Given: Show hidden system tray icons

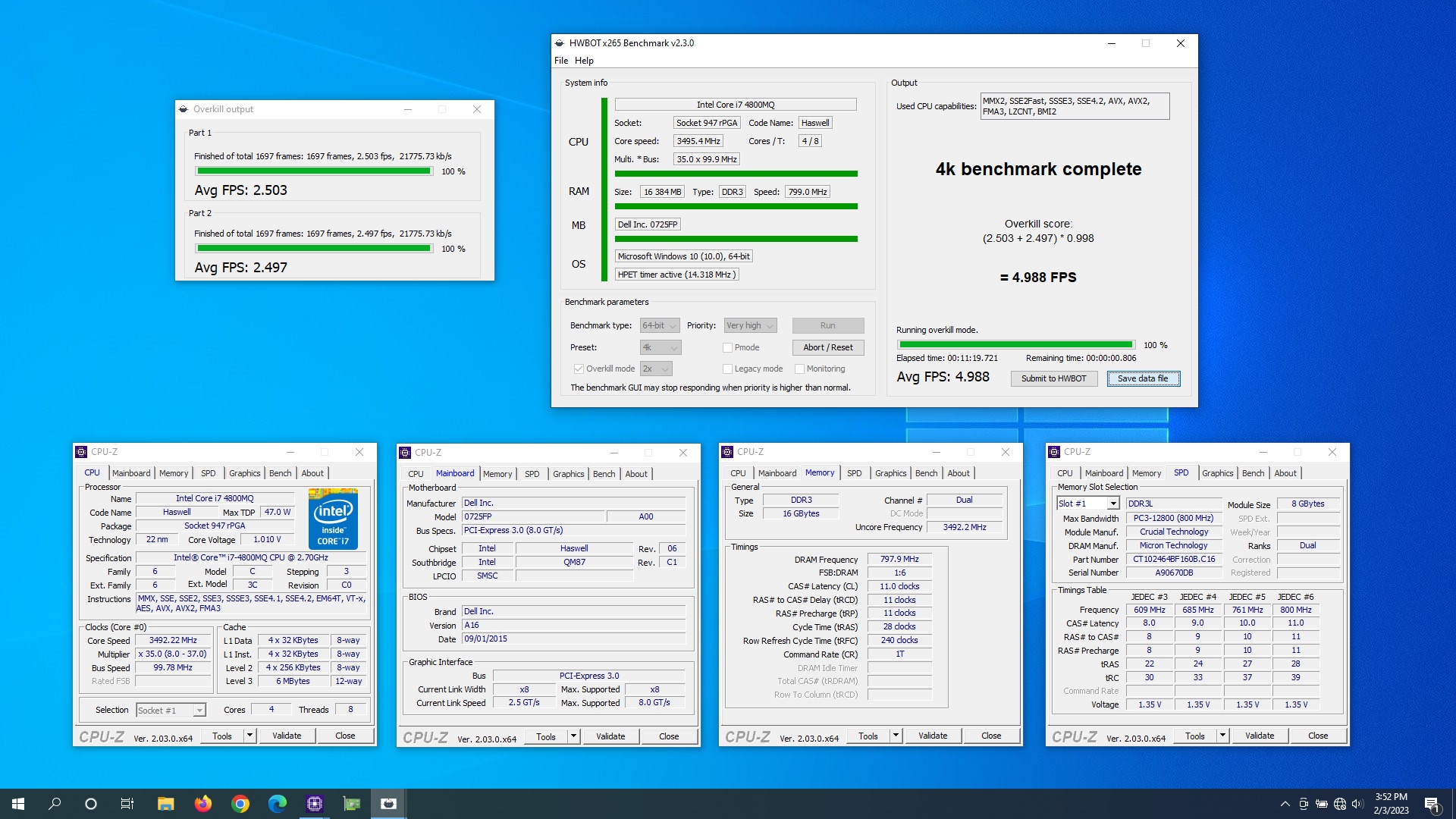Looking at the screenshot, I should pos(1285,804).
